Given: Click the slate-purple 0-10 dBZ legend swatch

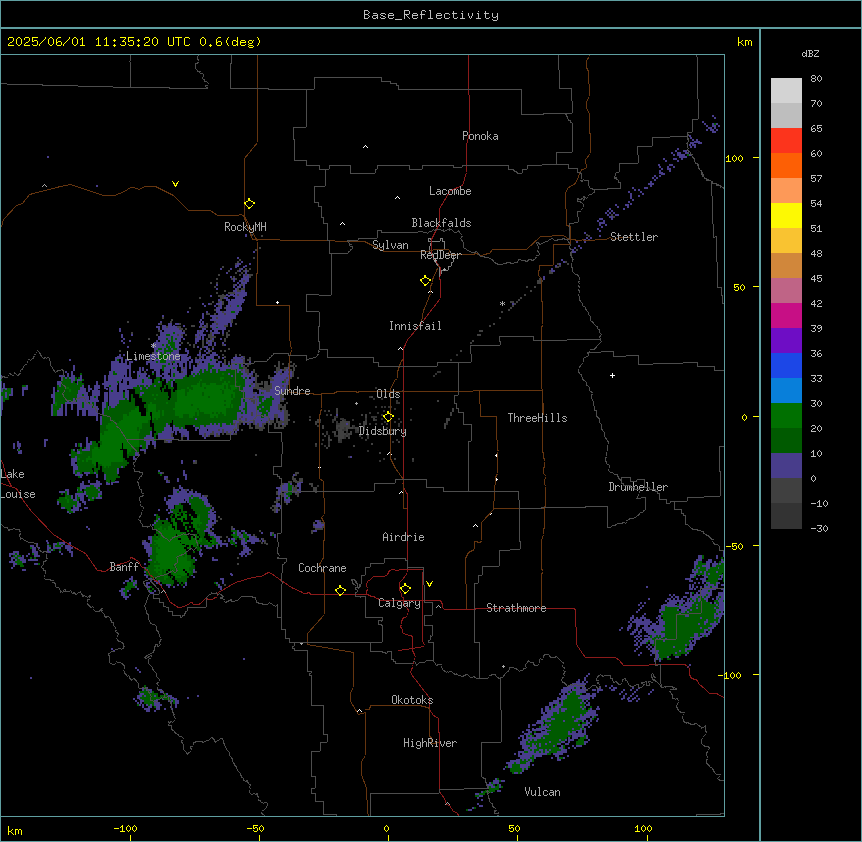Looking at the screenshot, I should pyautogui.click(x=786, y=466).
